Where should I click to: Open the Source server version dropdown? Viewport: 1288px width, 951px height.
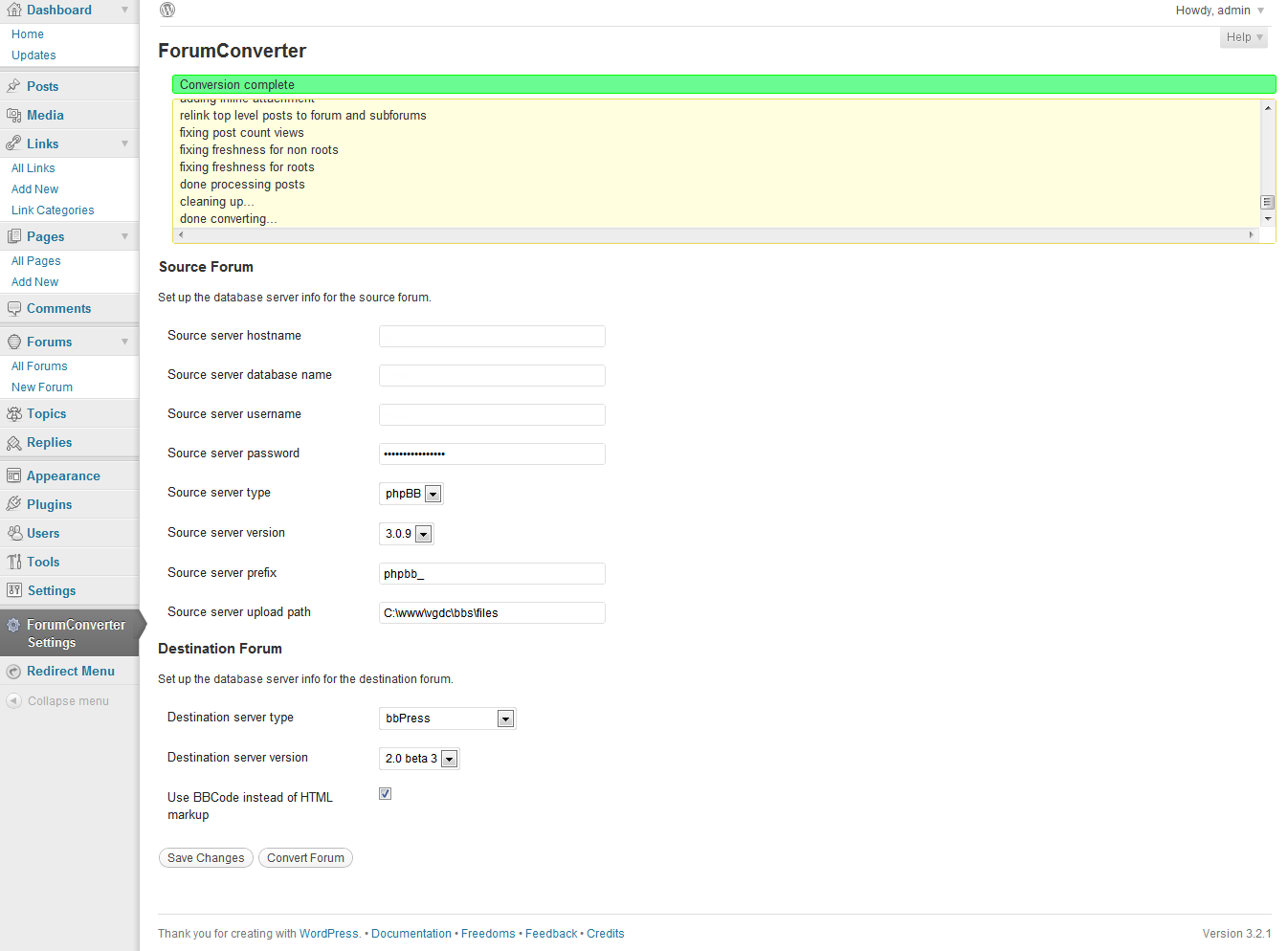[407, 534]
